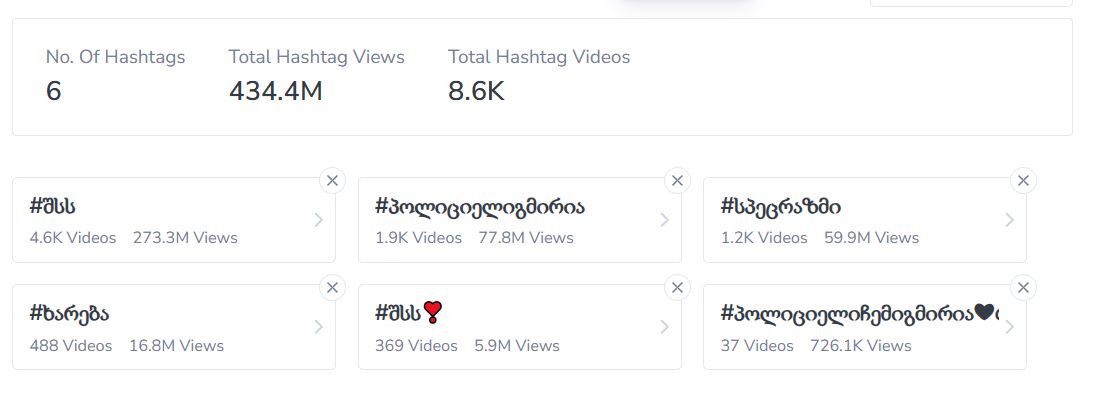Remove the #პოლიციელიგმირია hashtag card
The height and width of the screenshot is (401, 1097).
click(677, 181)
